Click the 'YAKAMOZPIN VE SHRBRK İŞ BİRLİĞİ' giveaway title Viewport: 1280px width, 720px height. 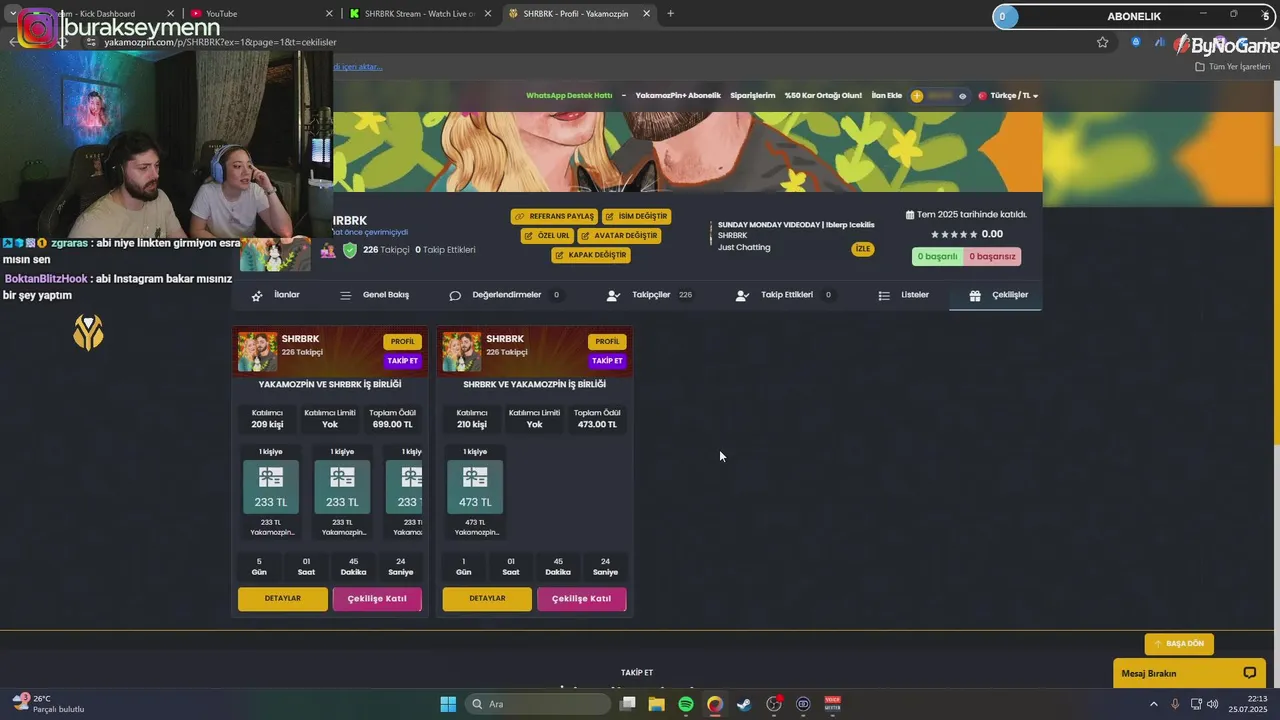pyautogui.click(x=330, y=384)
